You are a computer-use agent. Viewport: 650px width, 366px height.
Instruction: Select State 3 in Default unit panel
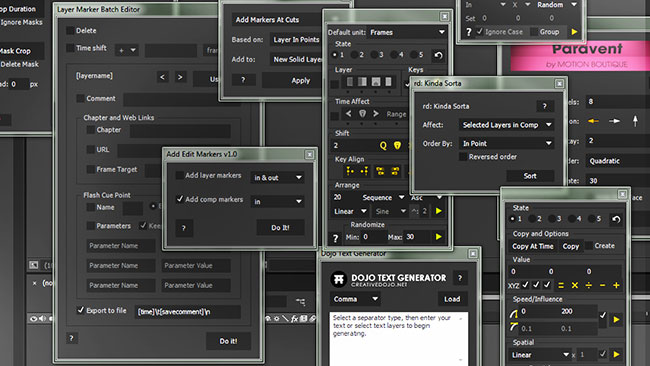[374, 55]
